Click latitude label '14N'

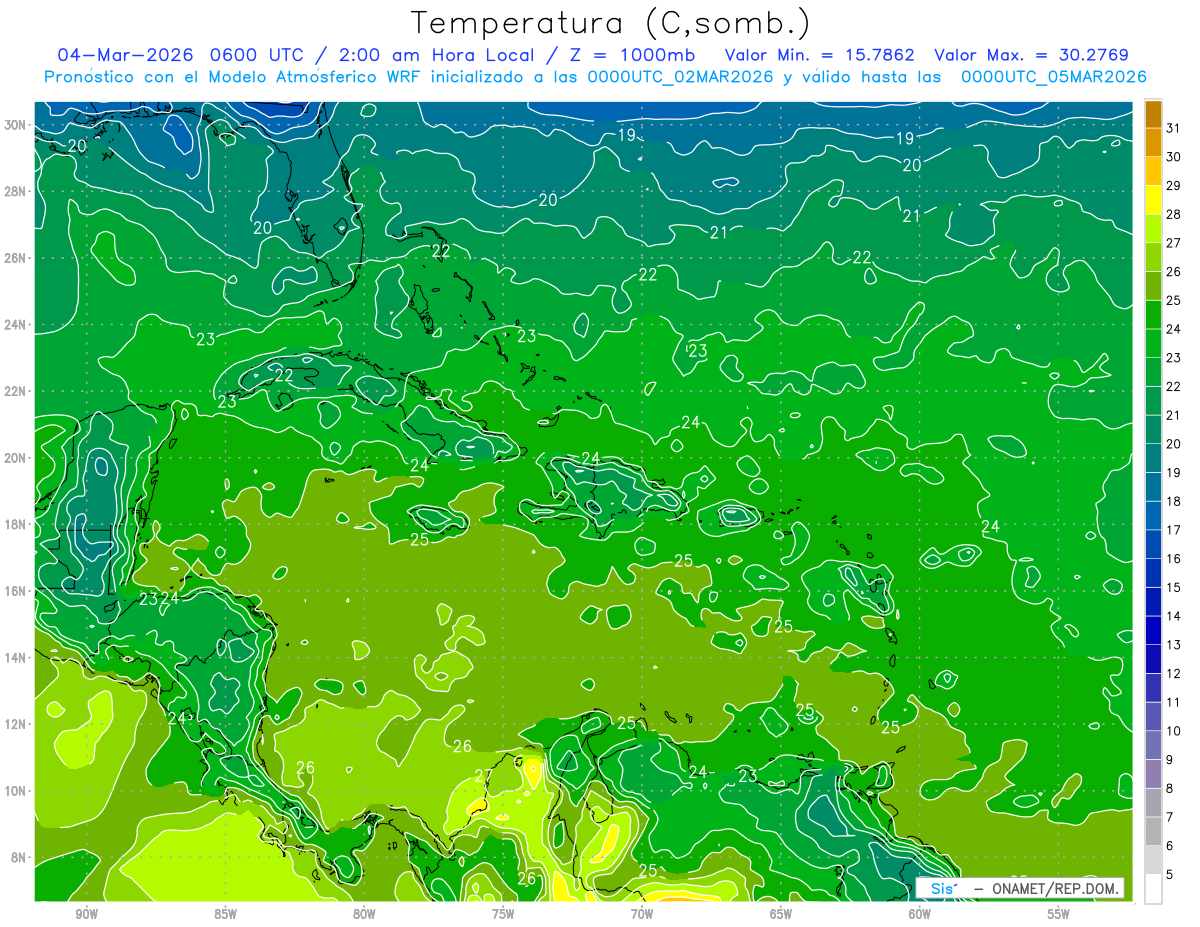[15, 657]
